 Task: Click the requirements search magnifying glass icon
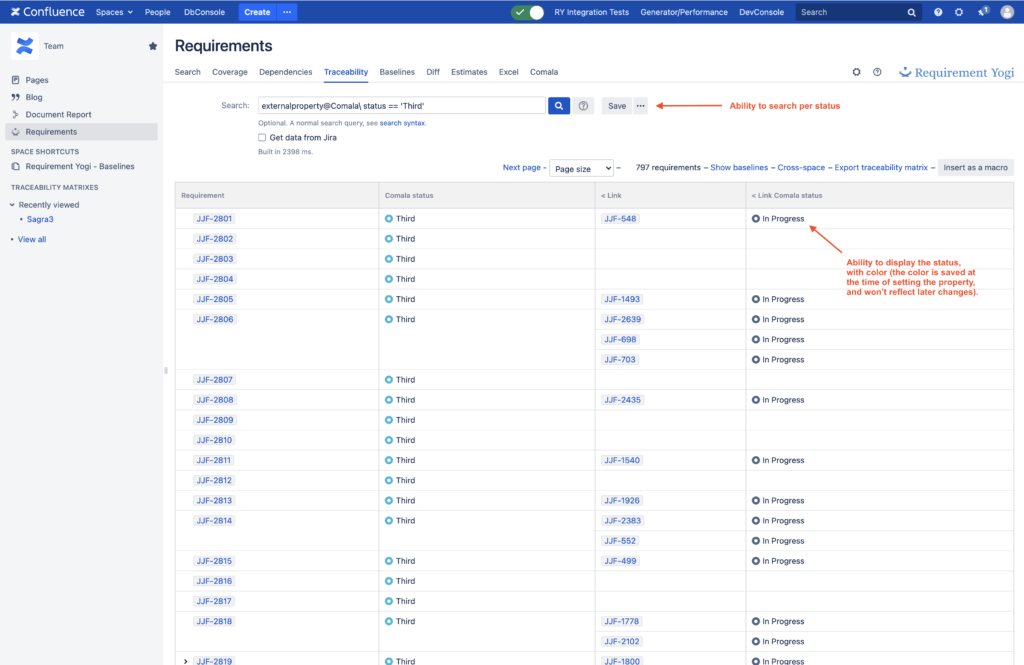pos(559,105)
